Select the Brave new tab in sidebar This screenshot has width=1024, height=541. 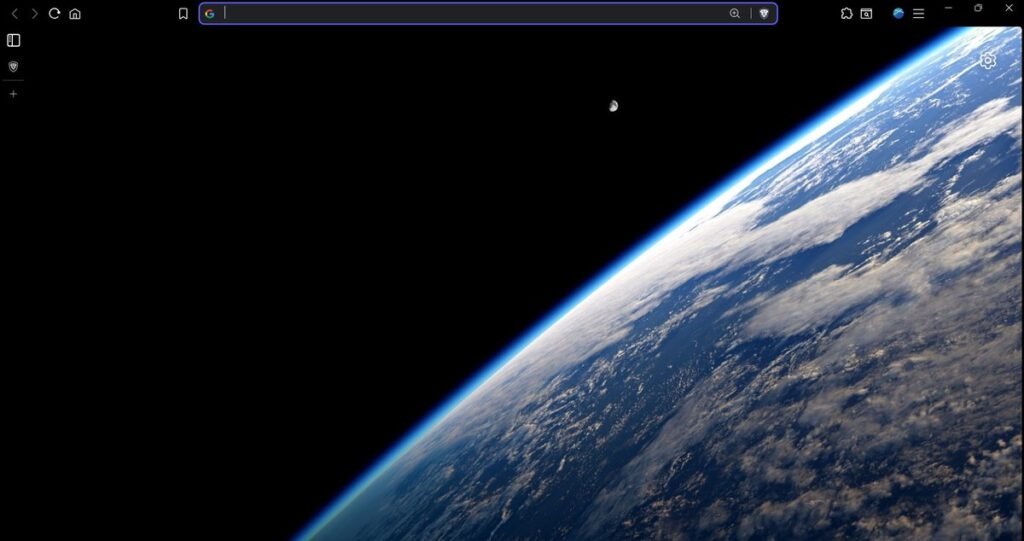pos(13,66)
